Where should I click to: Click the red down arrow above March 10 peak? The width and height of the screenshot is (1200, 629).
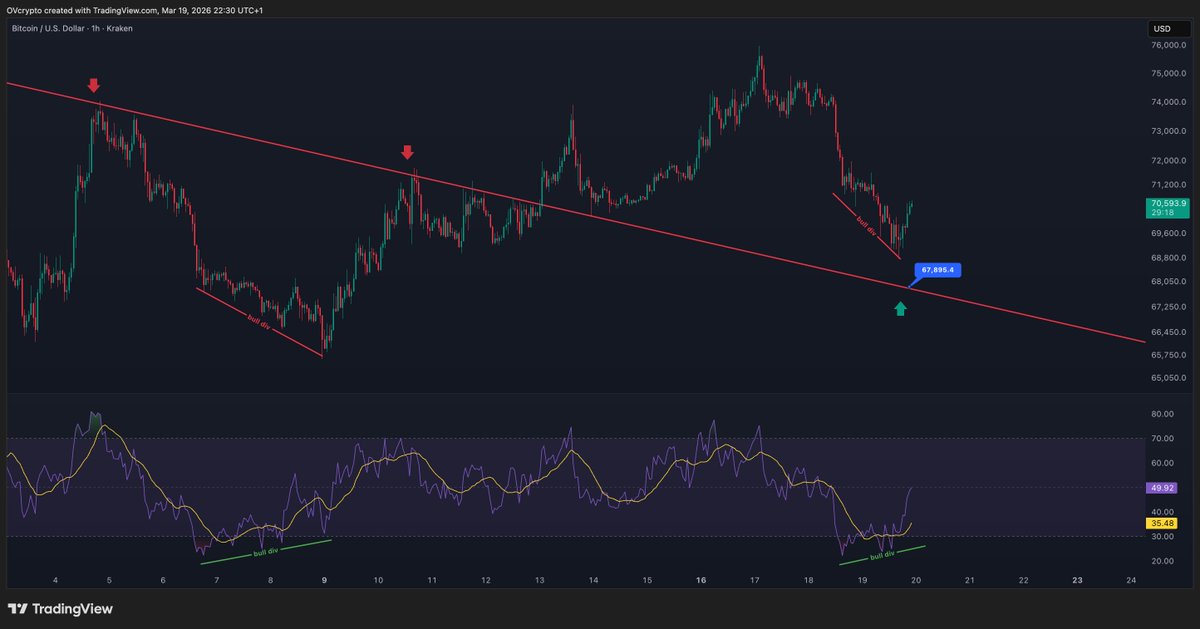pyautogui.click(x=407, y=152)
